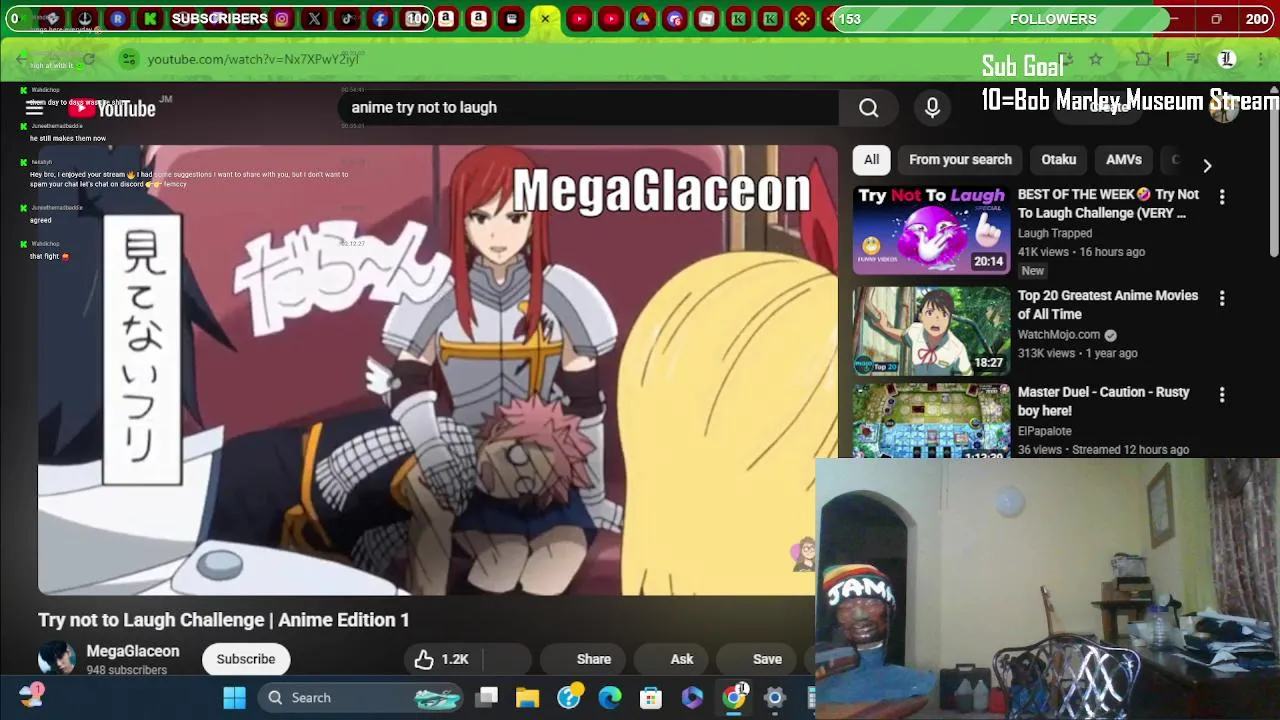Open the MegaGlaceon channel avatar
Screen dimensions: 1280x720
point(57,659)
